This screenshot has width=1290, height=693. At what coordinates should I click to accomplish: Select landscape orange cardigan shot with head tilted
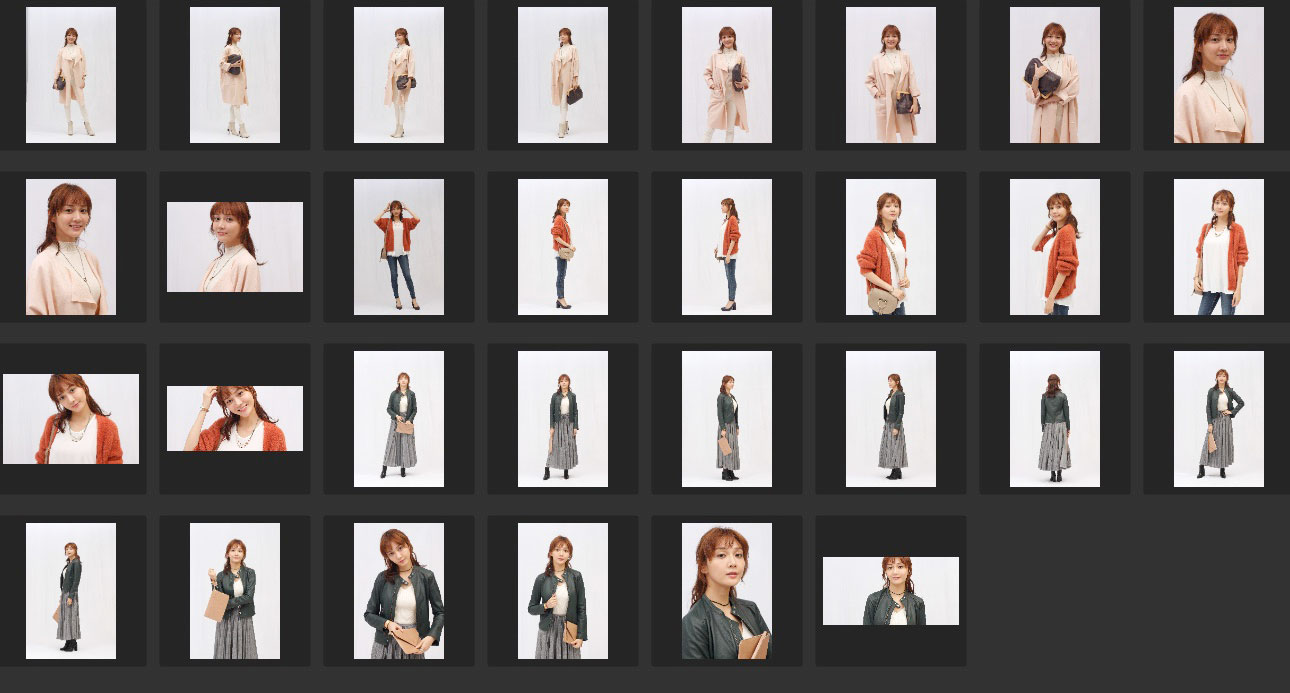tap(71, 419)
